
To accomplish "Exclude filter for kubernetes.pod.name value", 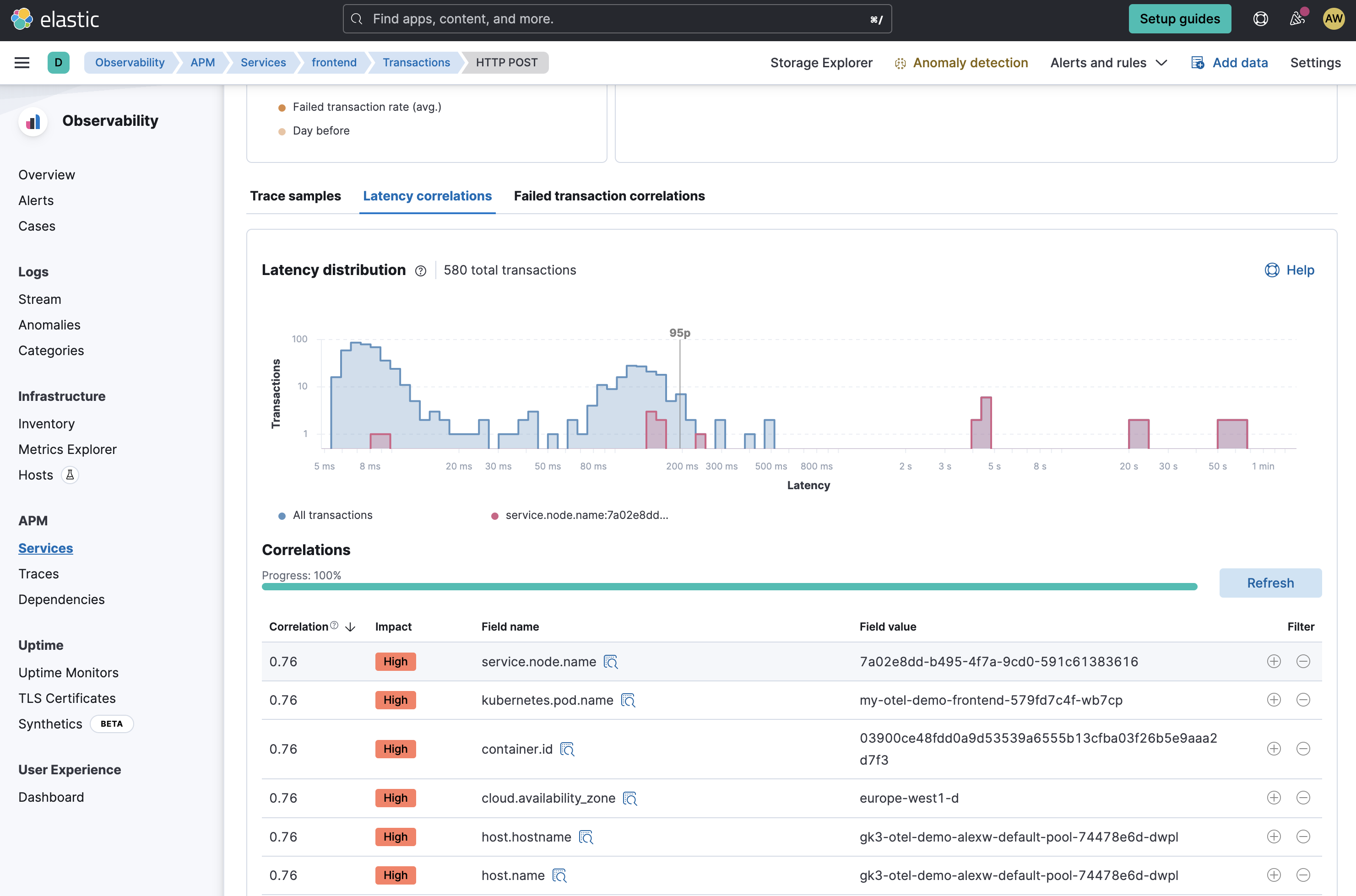I will pyautogui.click(x=1303, y=699).
